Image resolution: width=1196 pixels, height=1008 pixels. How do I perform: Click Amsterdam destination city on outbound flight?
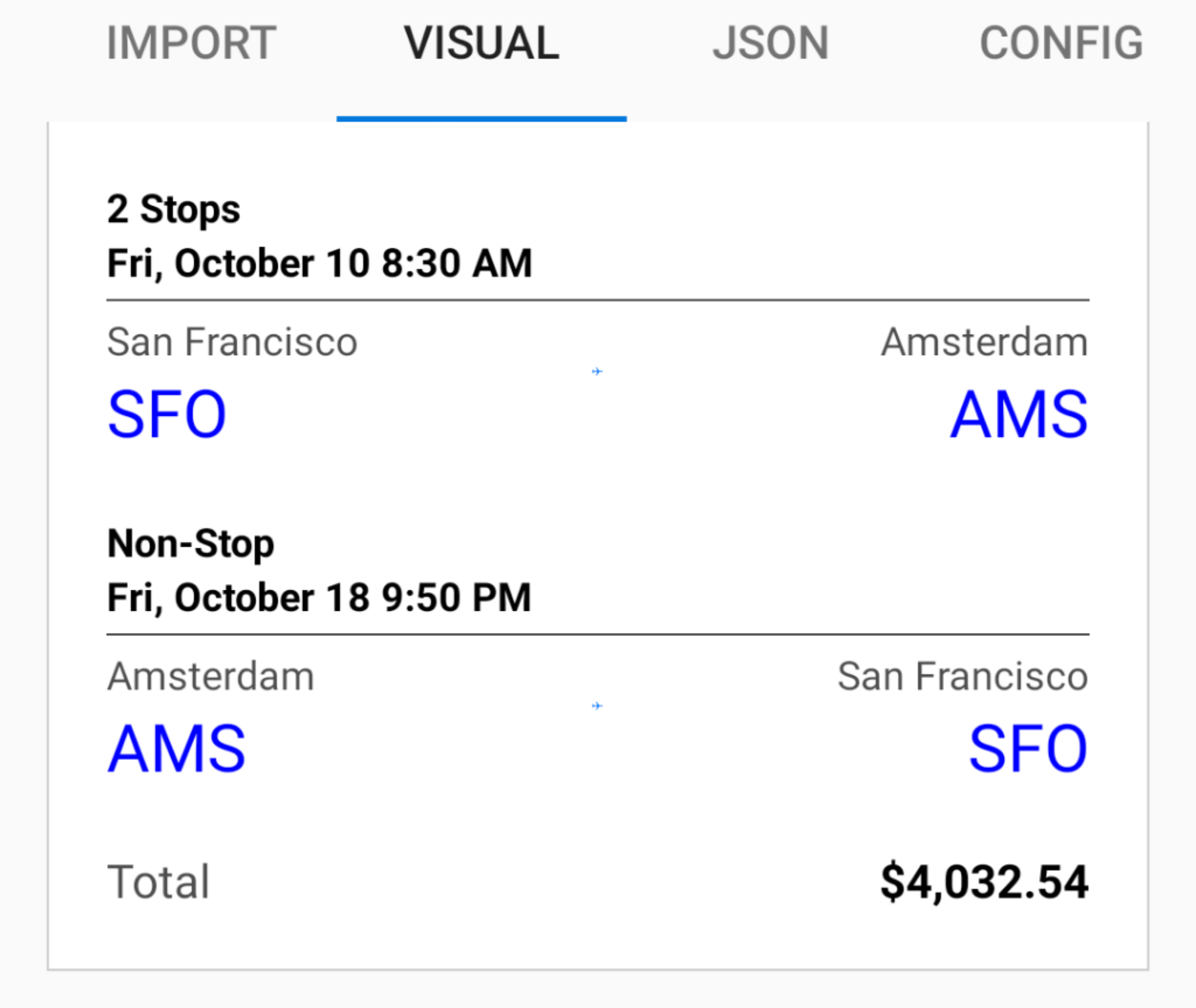(x=984, y=342)
